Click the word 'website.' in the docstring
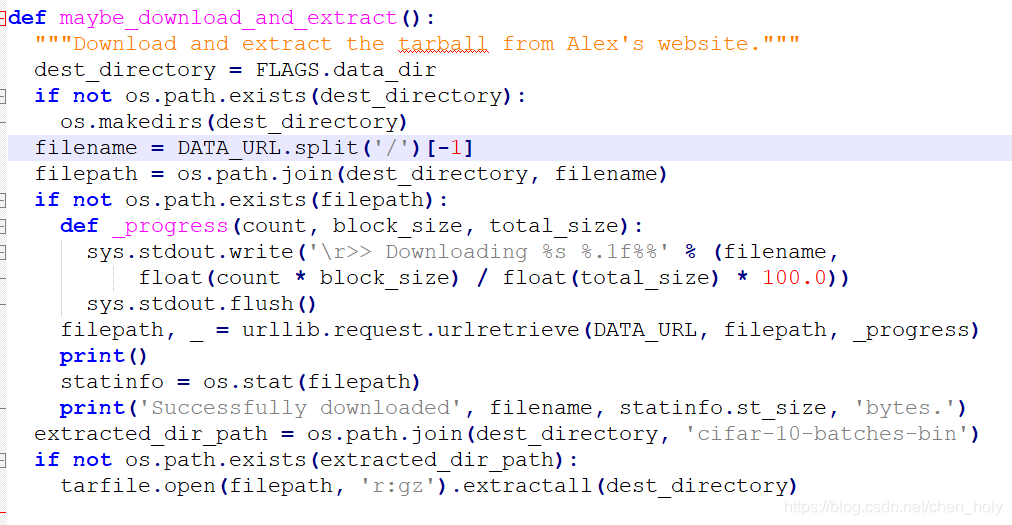1012x525 pixels. click(x=709, y=44)
